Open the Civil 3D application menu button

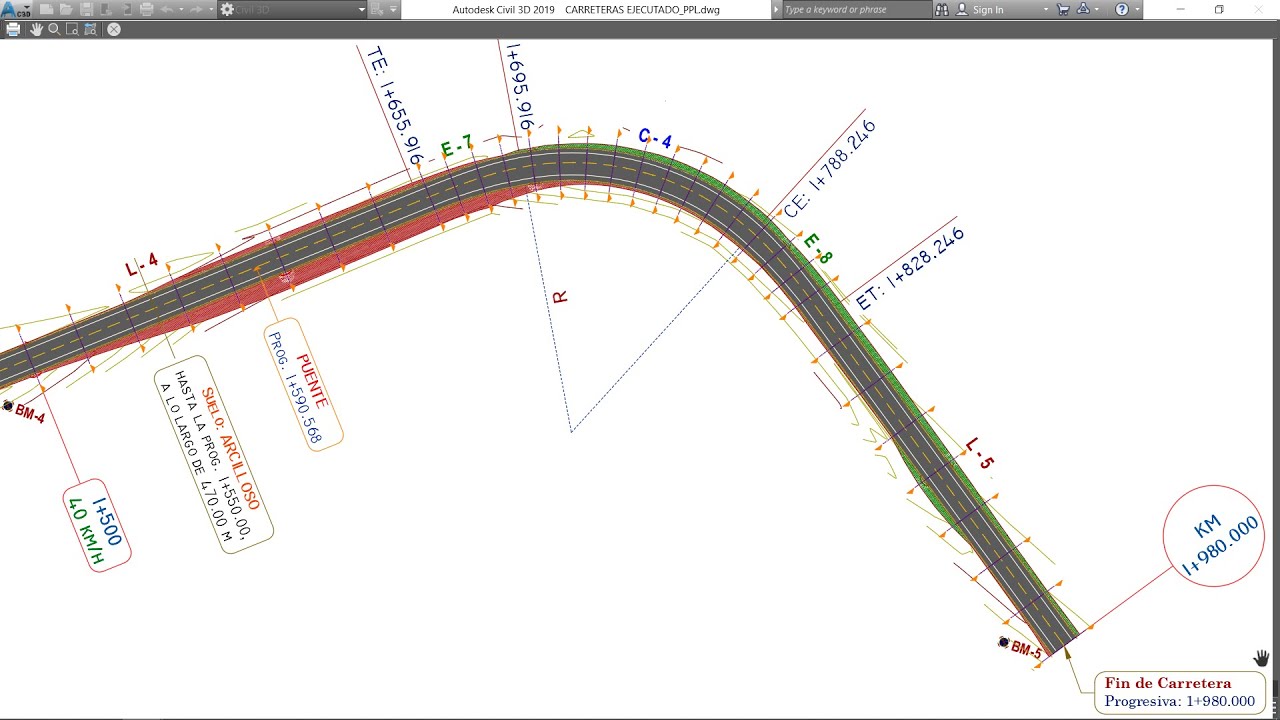click(15, 10)
